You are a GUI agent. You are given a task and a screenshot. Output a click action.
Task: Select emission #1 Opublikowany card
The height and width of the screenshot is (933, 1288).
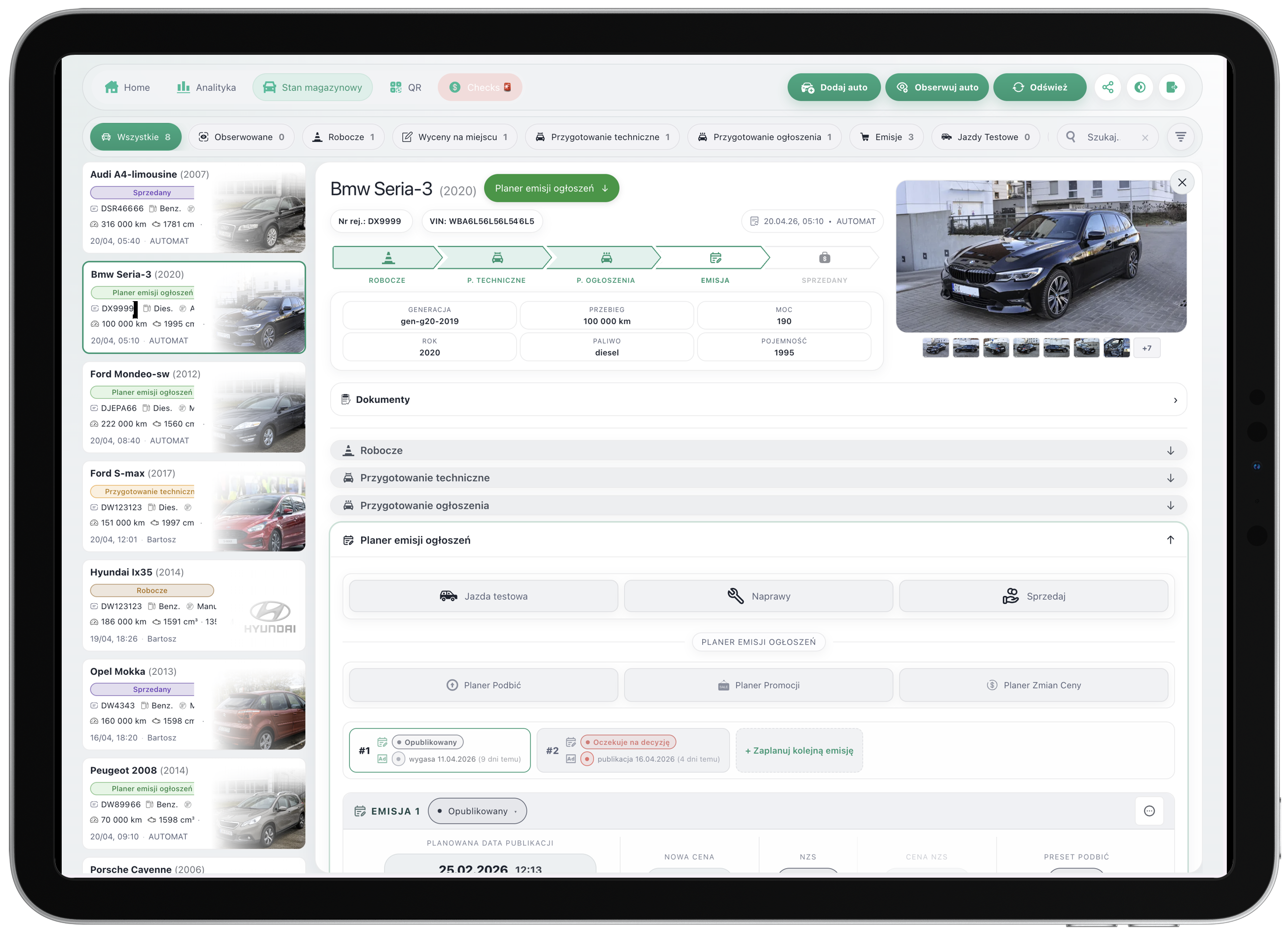[x=440, y=750]
